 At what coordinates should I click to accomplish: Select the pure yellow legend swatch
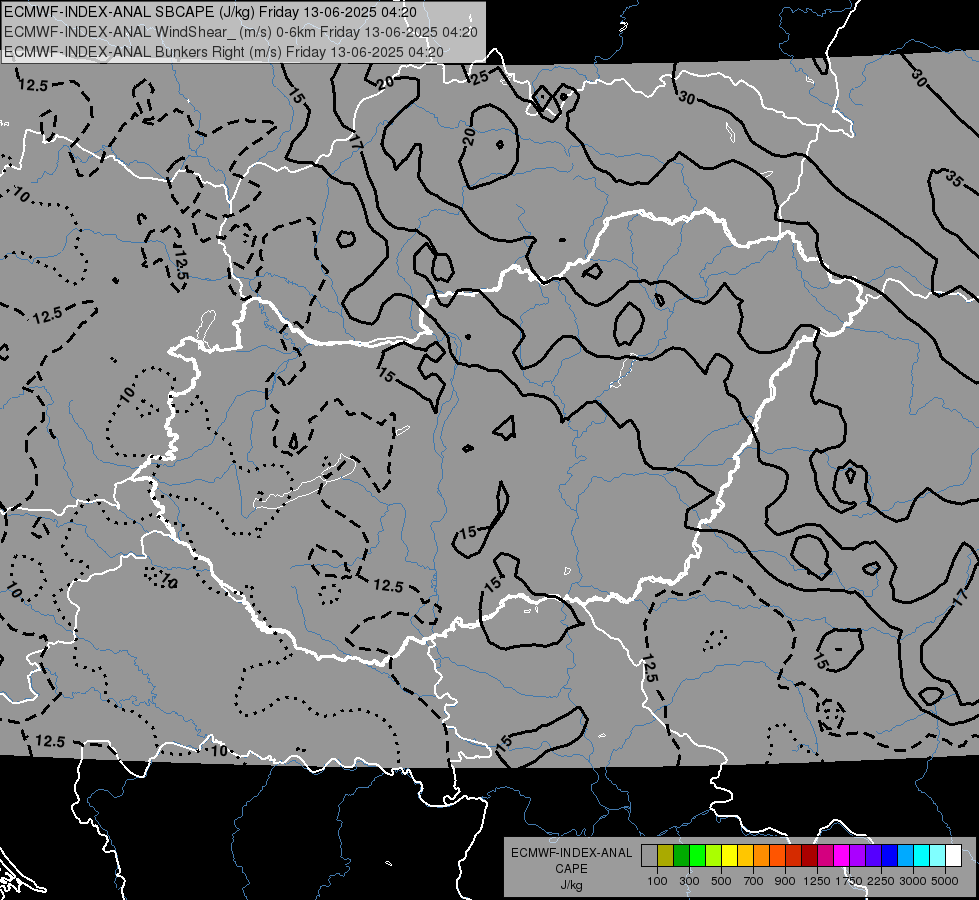point(730,855)
